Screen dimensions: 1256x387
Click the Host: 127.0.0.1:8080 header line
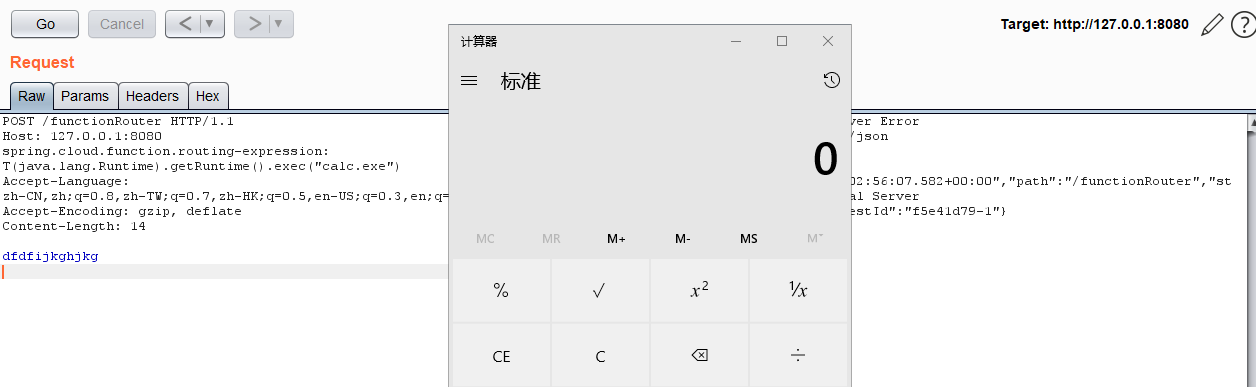click(x=82, y=136)
